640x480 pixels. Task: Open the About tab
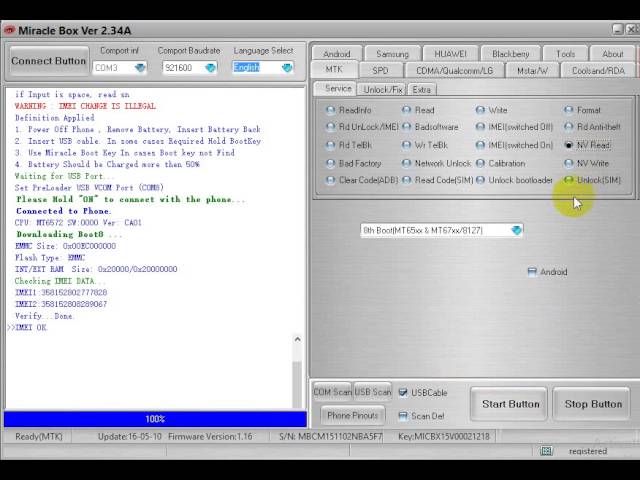tap(613, 54)
